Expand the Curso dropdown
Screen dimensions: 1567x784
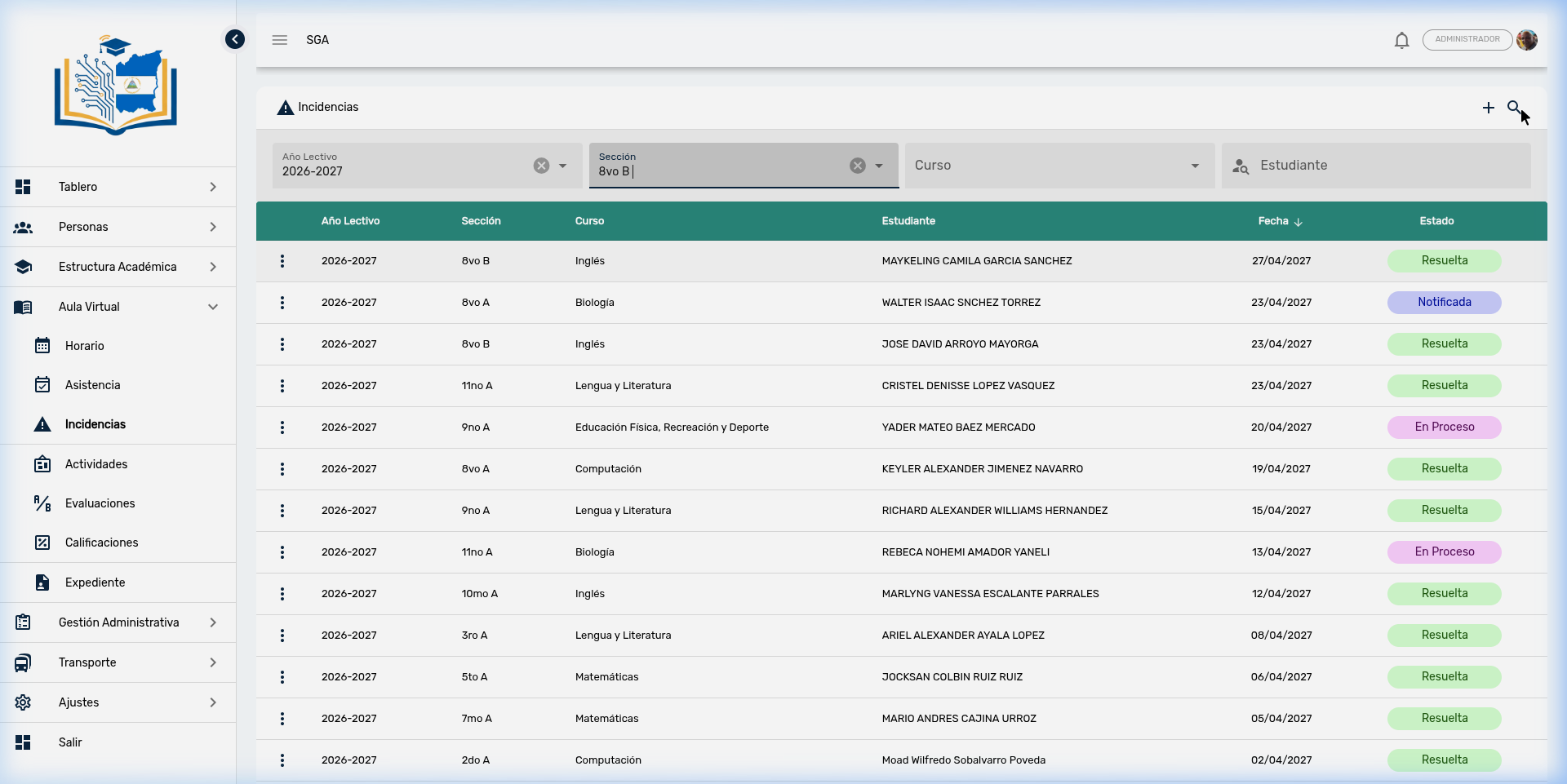1195,166
